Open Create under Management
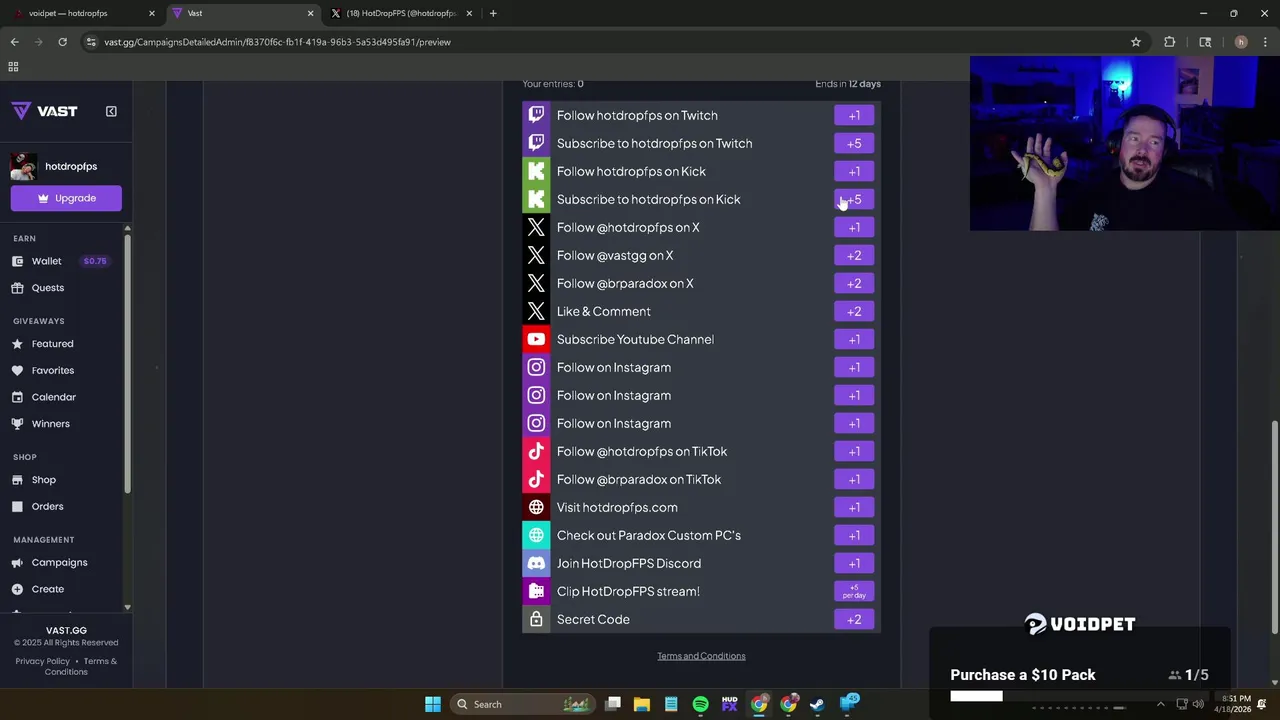This screenshot has width=1280, height=720. [47, 590]
